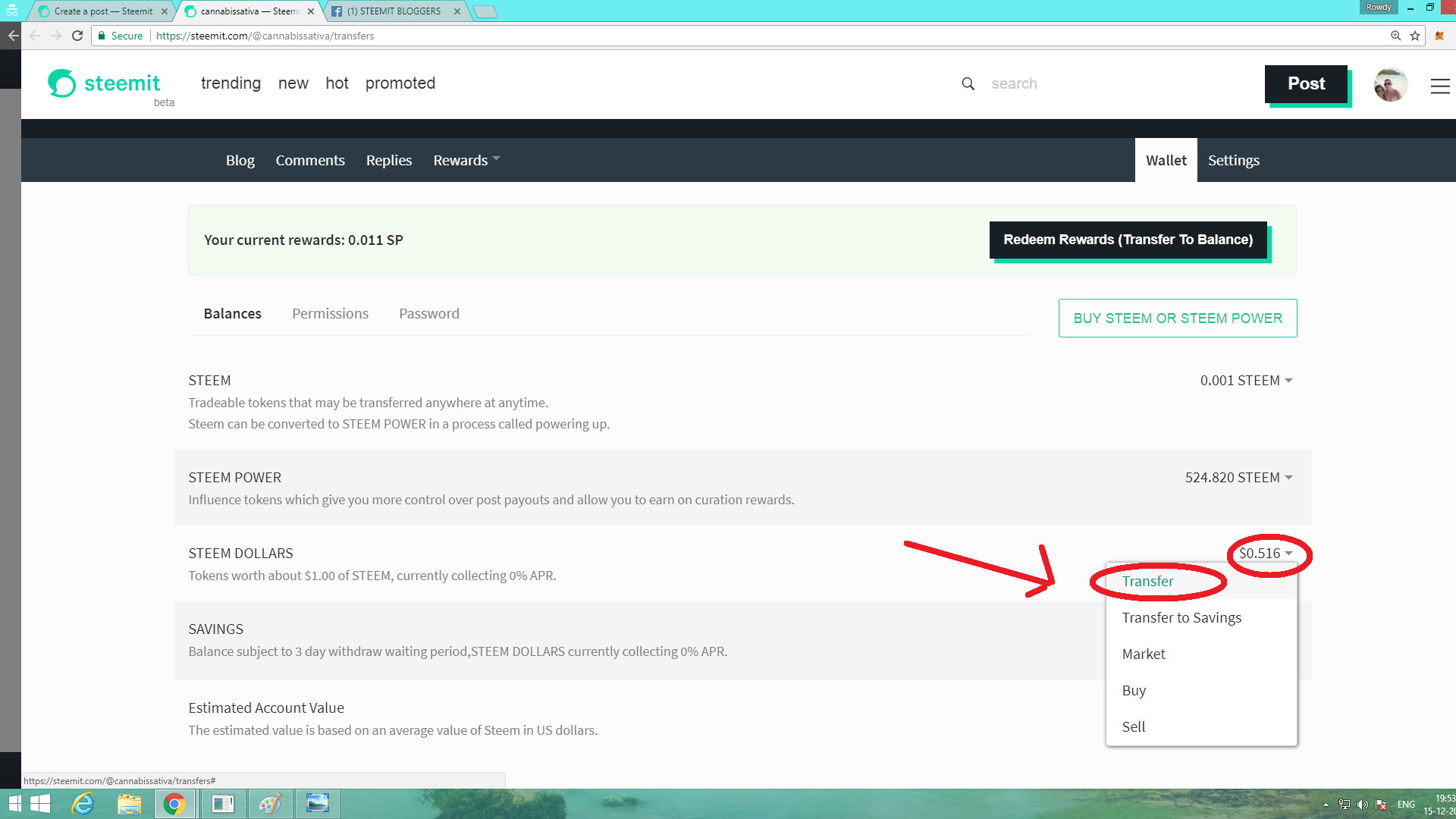Click the user profile avatar
1456x819 pixels.
point(1390,84)
